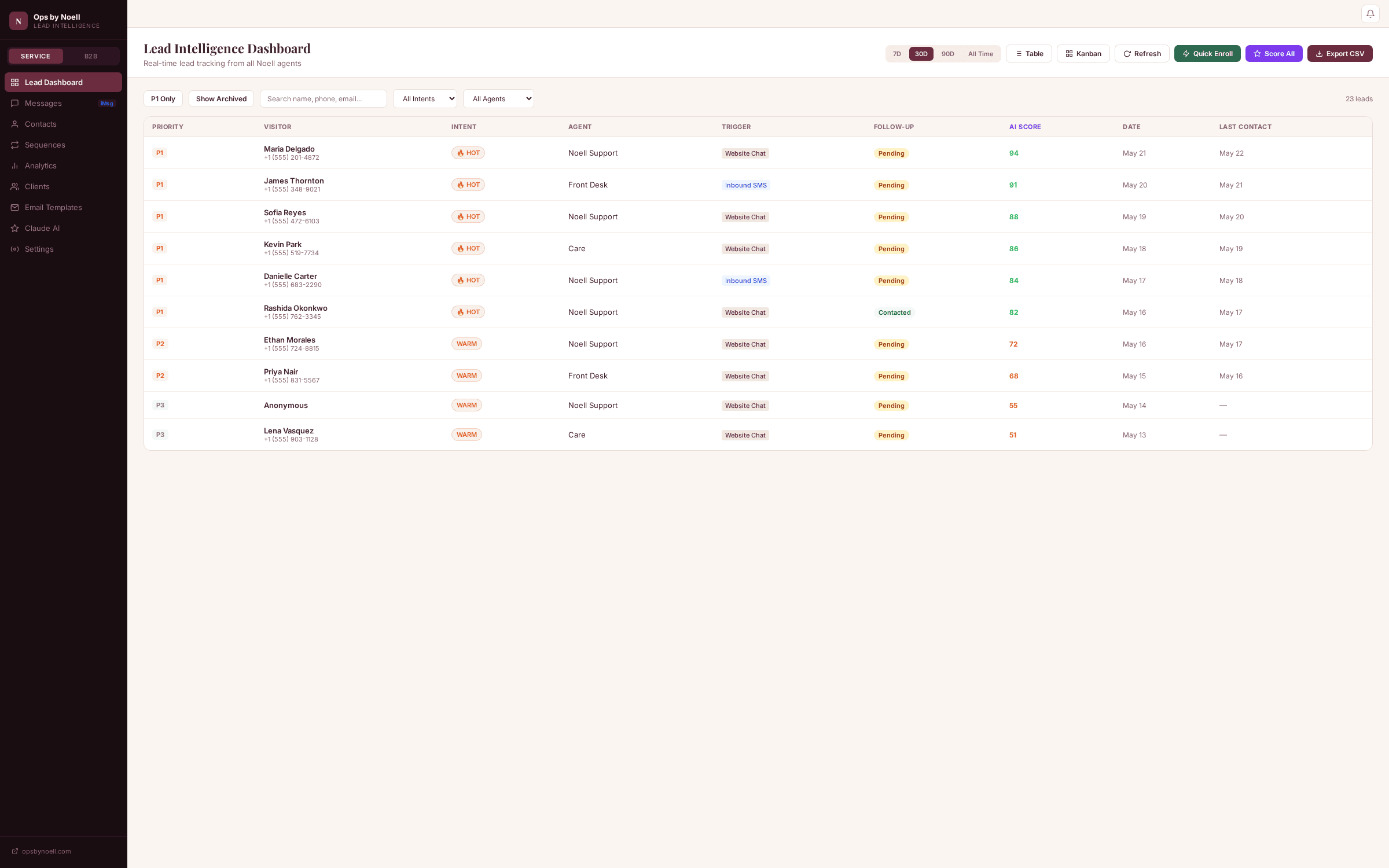The image size is (1389, 868).
Task: Select the 30D time range
Action: [921, 54]
